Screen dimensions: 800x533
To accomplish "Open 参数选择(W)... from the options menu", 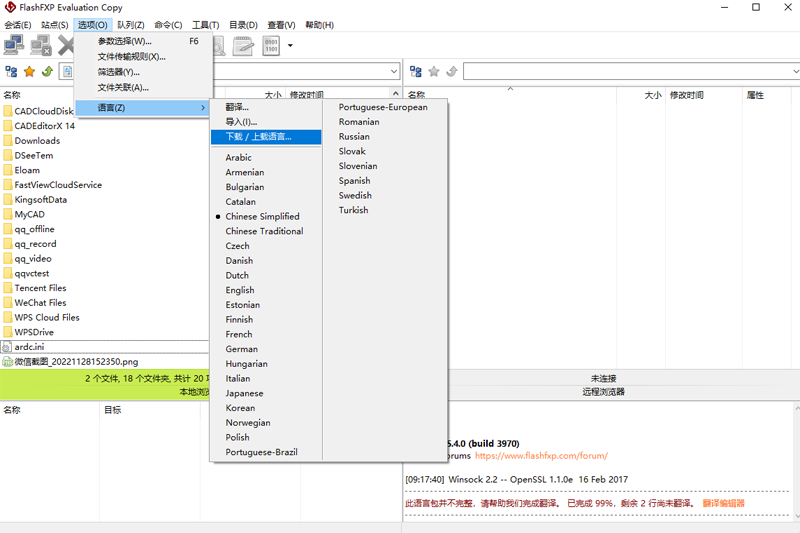I will (125, 42).
